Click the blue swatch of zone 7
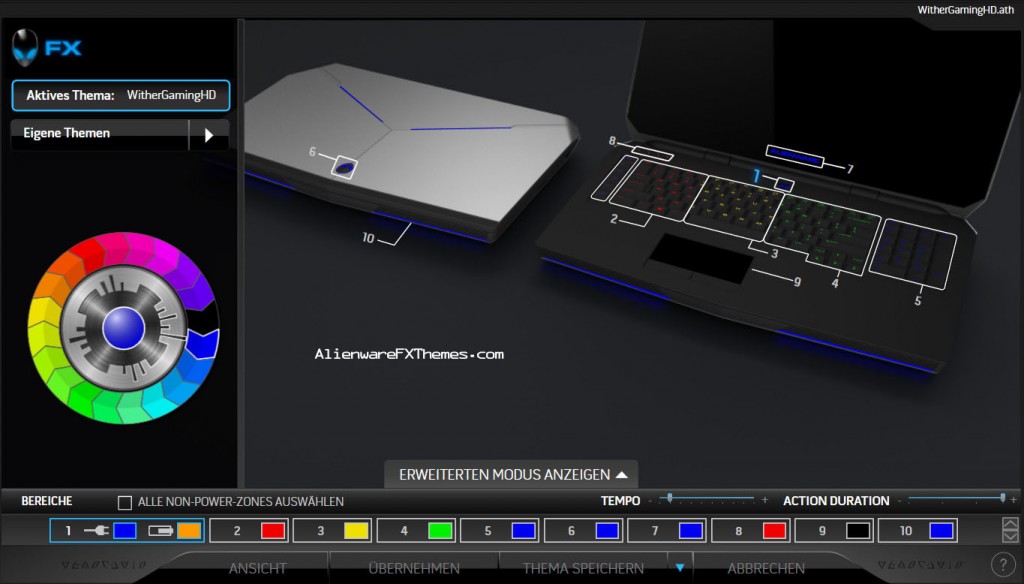The height and width of the screenshot is (584, 1024). coord(691,530)
